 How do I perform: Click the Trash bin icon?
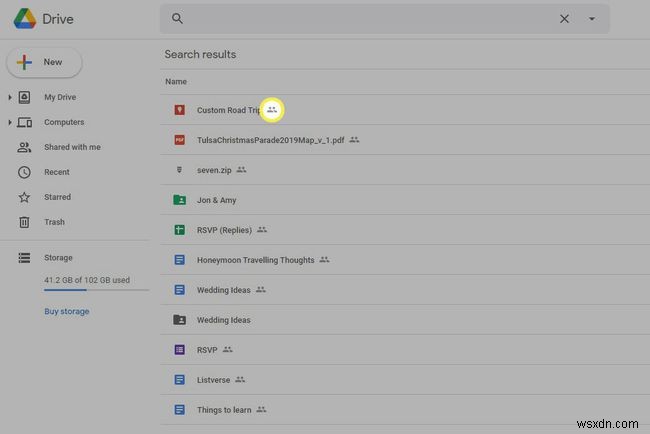click(24, 222)
